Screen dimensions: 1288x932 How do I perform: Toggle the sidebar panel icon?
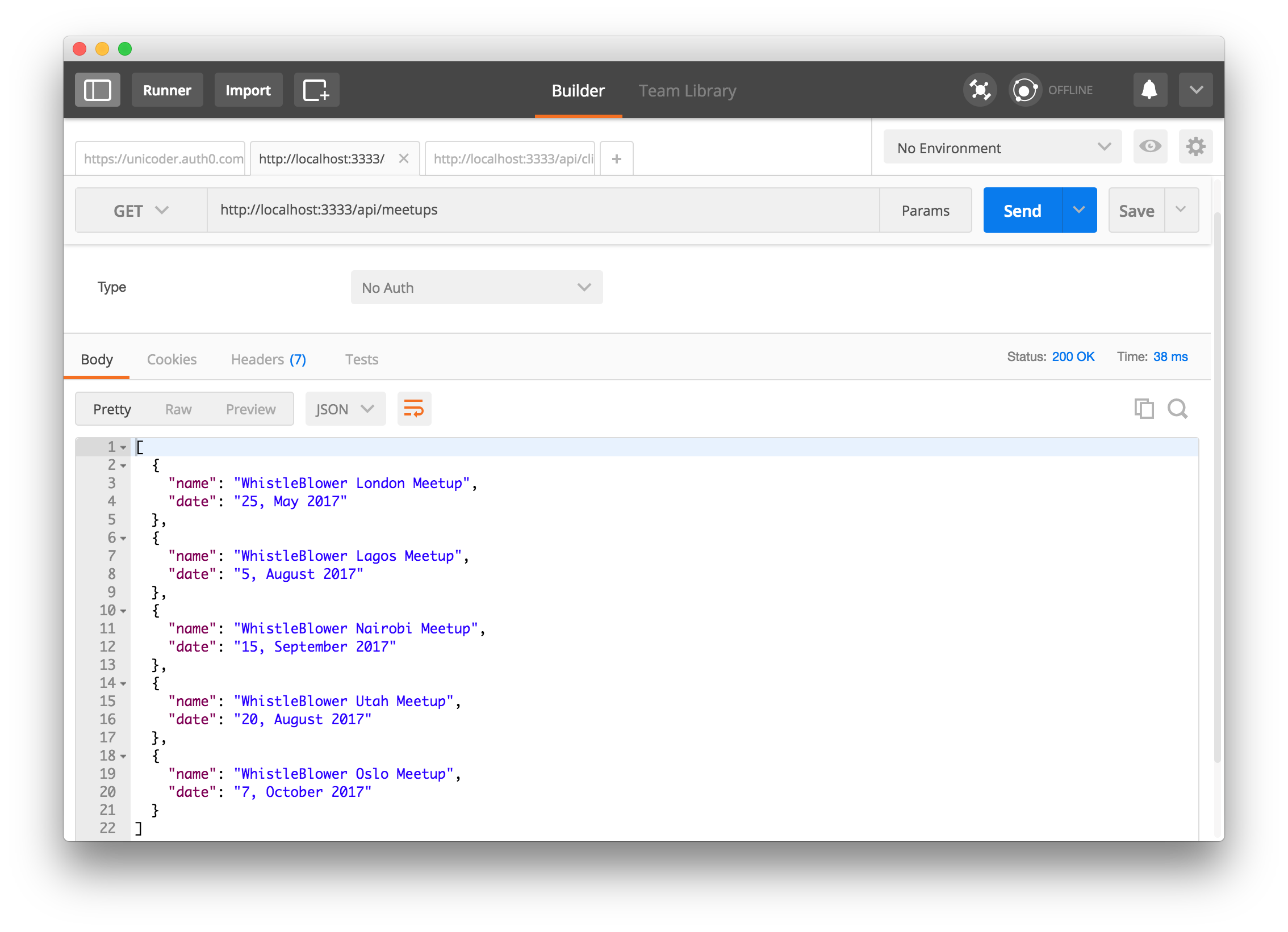point(97,90)
